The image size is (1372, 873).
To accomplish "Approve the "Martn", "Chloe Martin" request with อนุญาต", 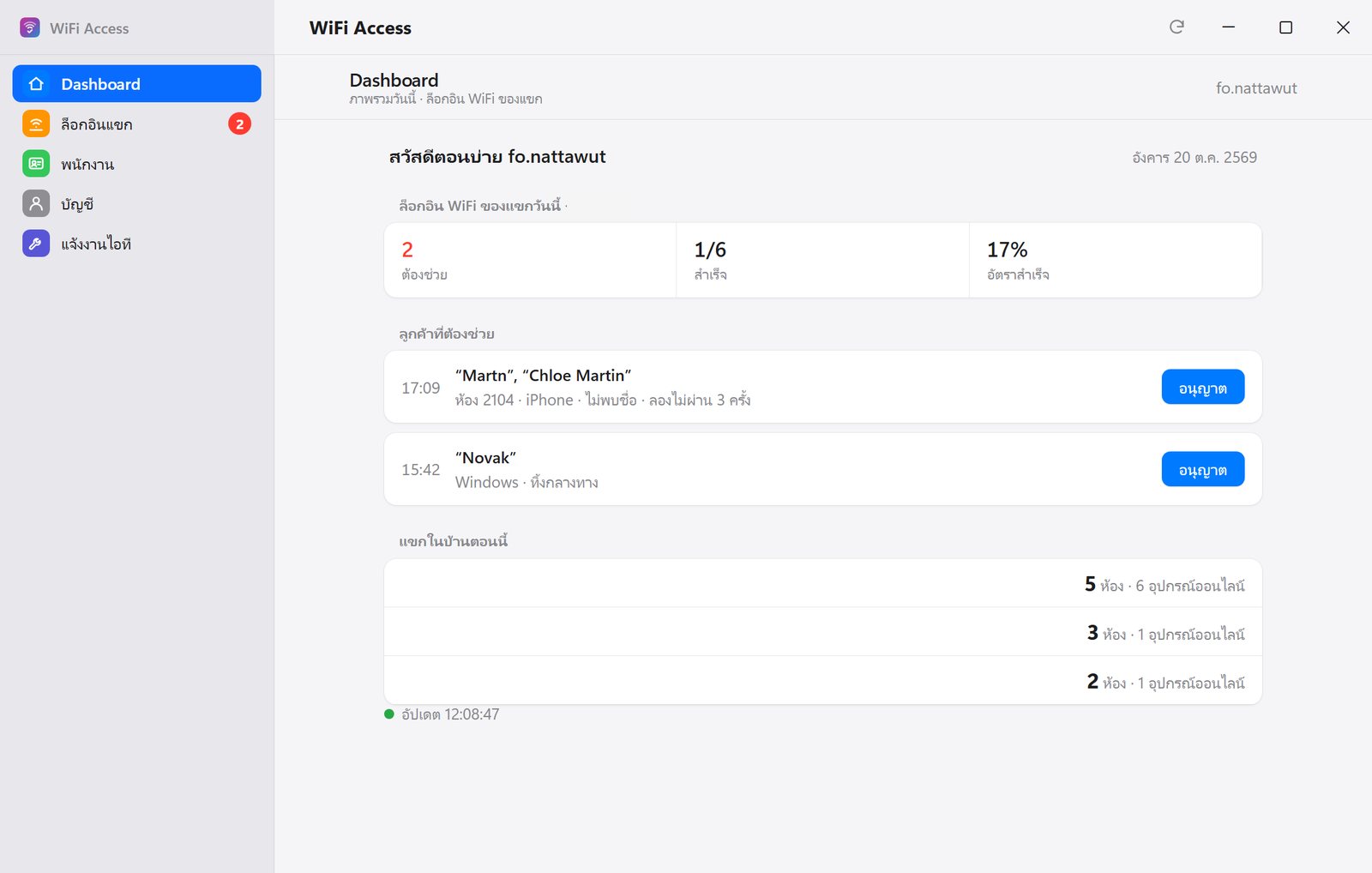I will pos(1202,388).
